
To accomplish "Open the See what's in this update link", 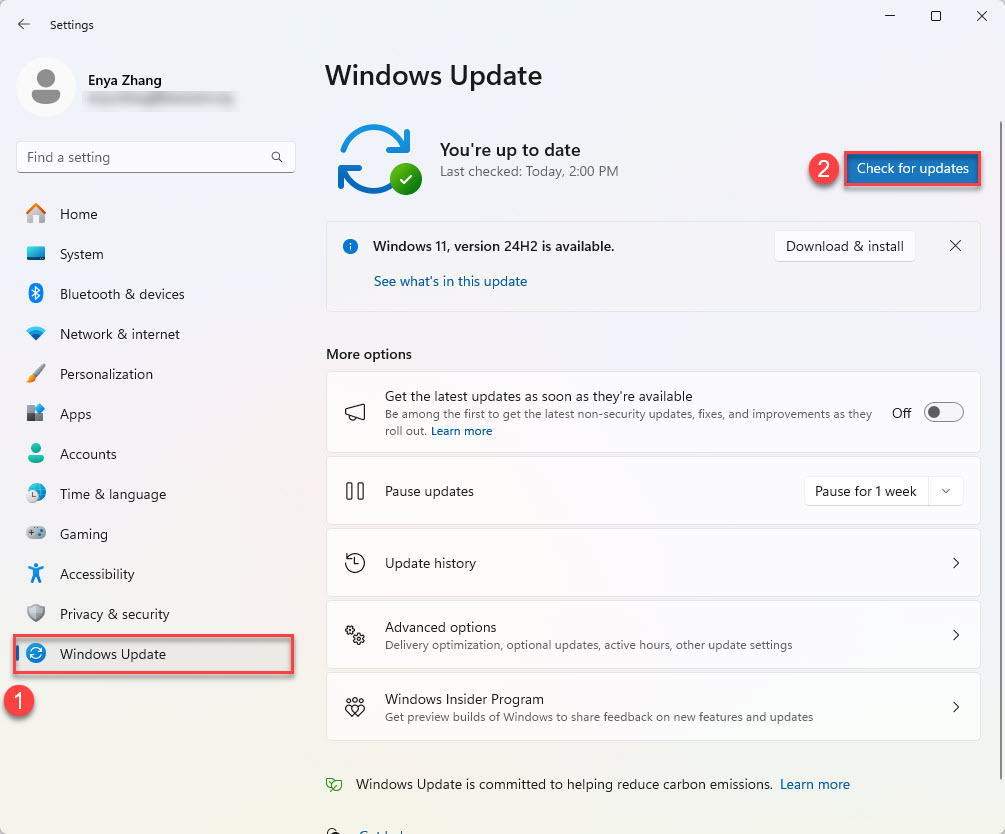I will [450, 281].
